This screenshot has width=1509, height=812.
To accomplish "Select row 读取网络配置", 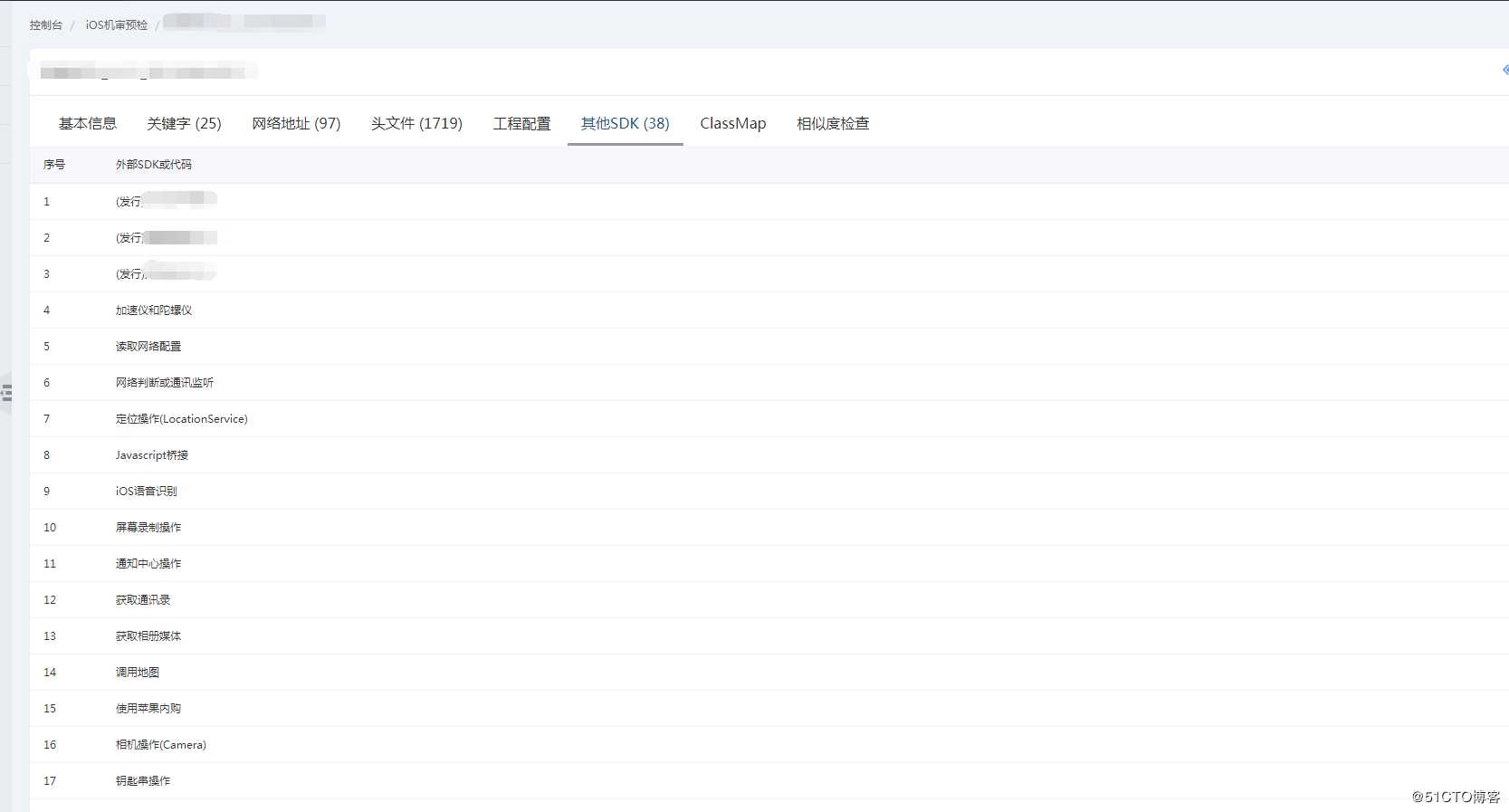I will coord(769,347).
